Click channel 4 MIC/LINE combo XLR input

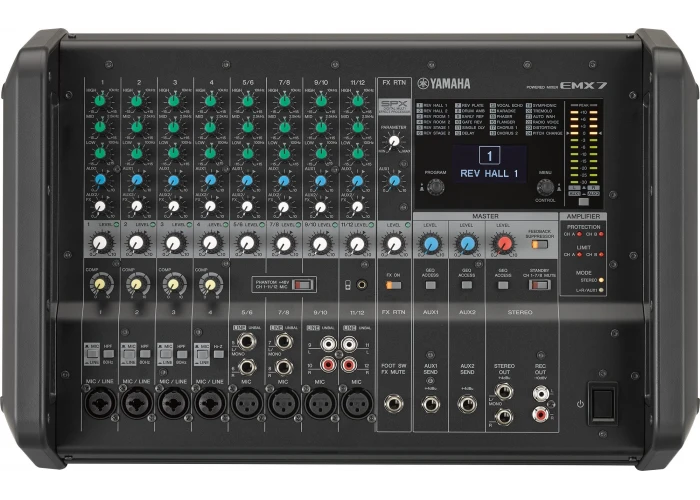(x=210, y=403)
